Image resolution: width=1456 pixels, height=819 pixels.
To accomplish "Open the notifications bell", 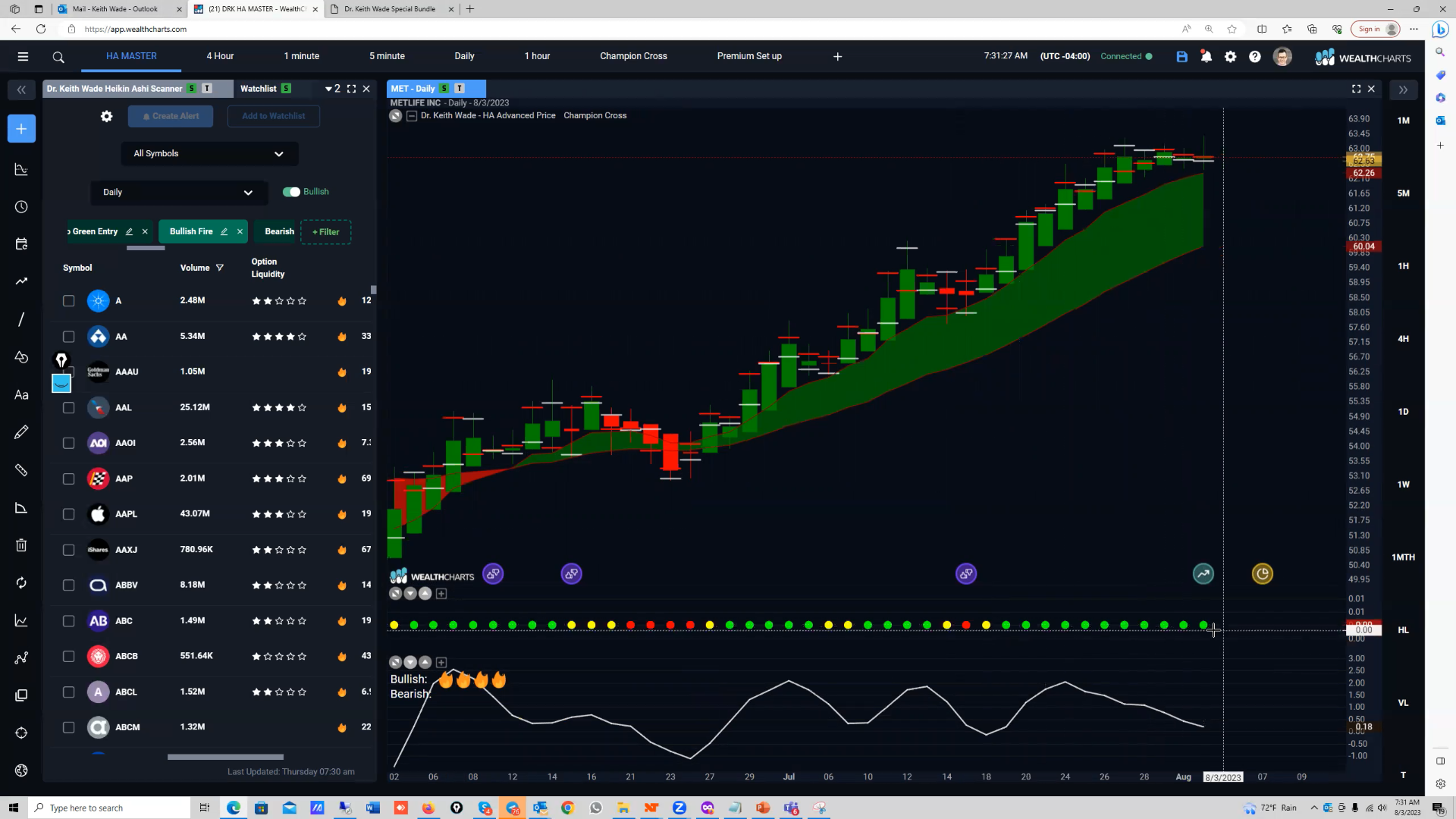I will click(1206, 57).
